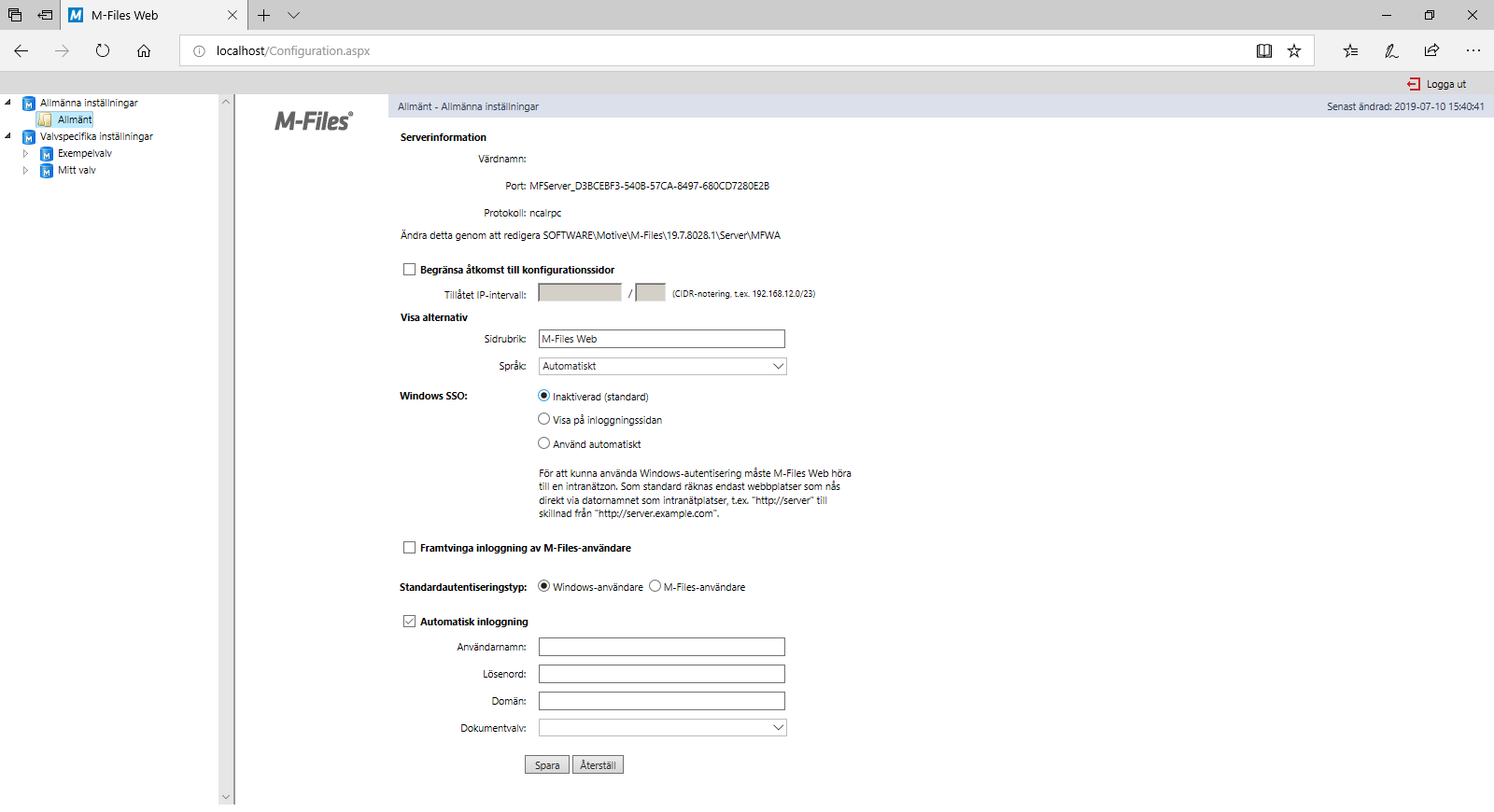Screen dimensions: 1494x812
Task: Select Valvspecifika inställningar tree label
Action: (96, 136)
